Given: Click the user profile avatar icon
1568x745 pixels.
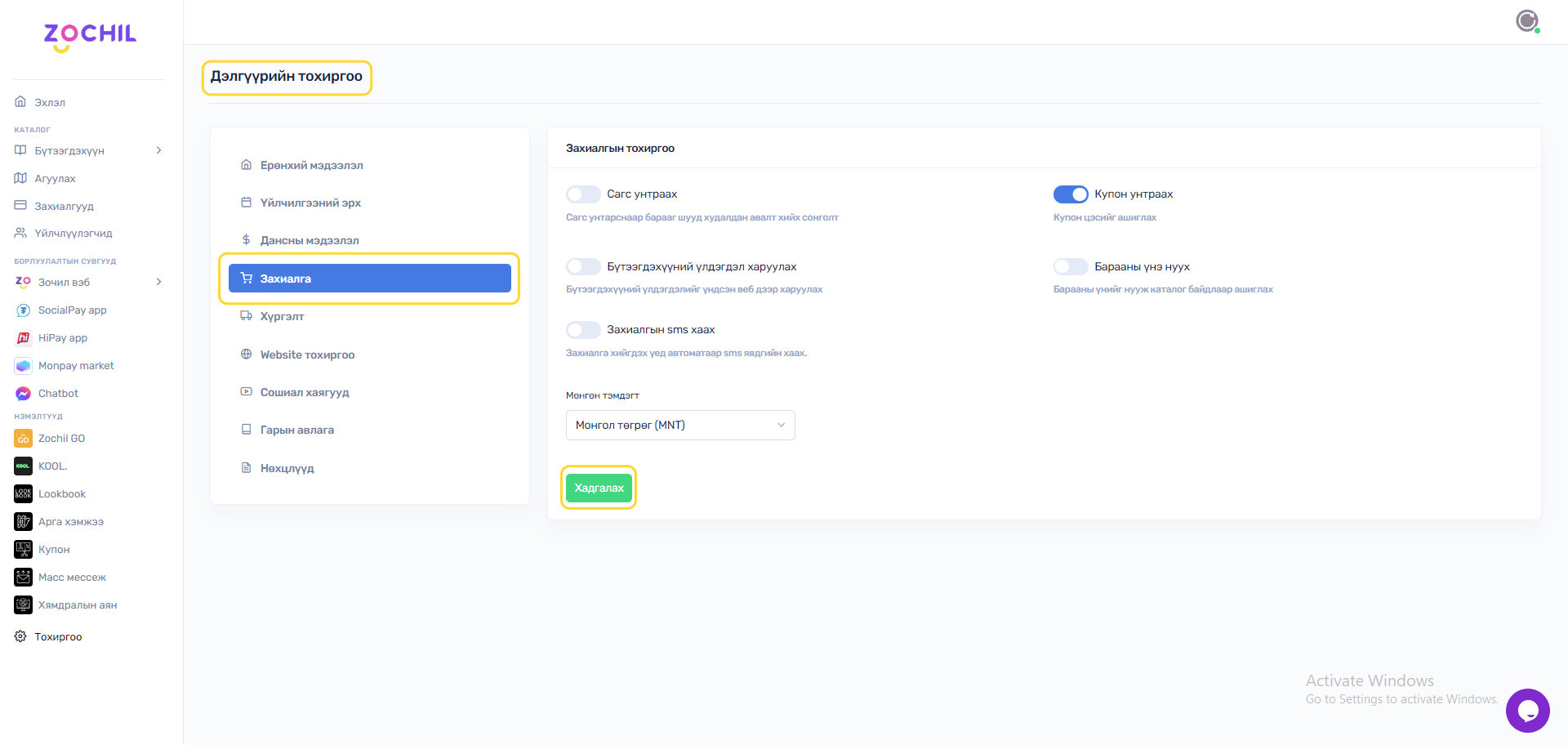Looking at the screenshot, I should coord(1526,20).
